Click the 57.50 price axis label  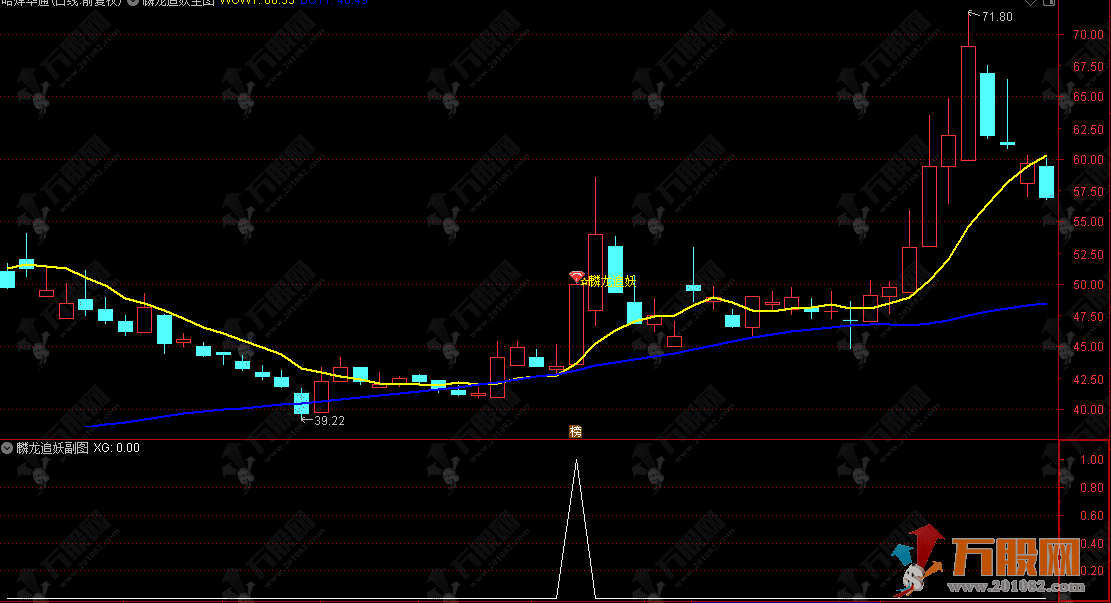coord(1088,191)
